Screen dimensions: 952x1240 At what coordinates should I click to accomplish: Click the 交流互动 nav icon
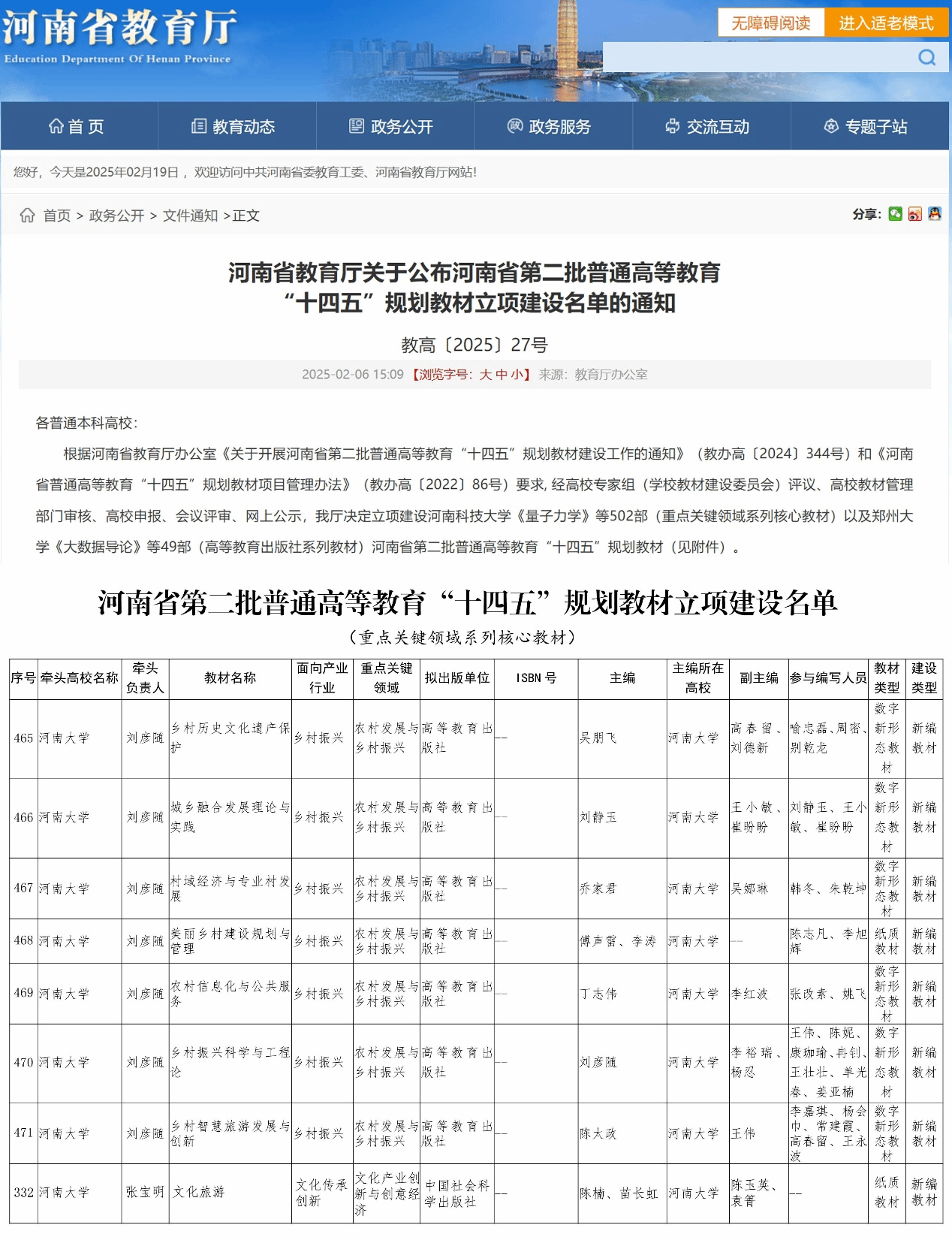673,126
